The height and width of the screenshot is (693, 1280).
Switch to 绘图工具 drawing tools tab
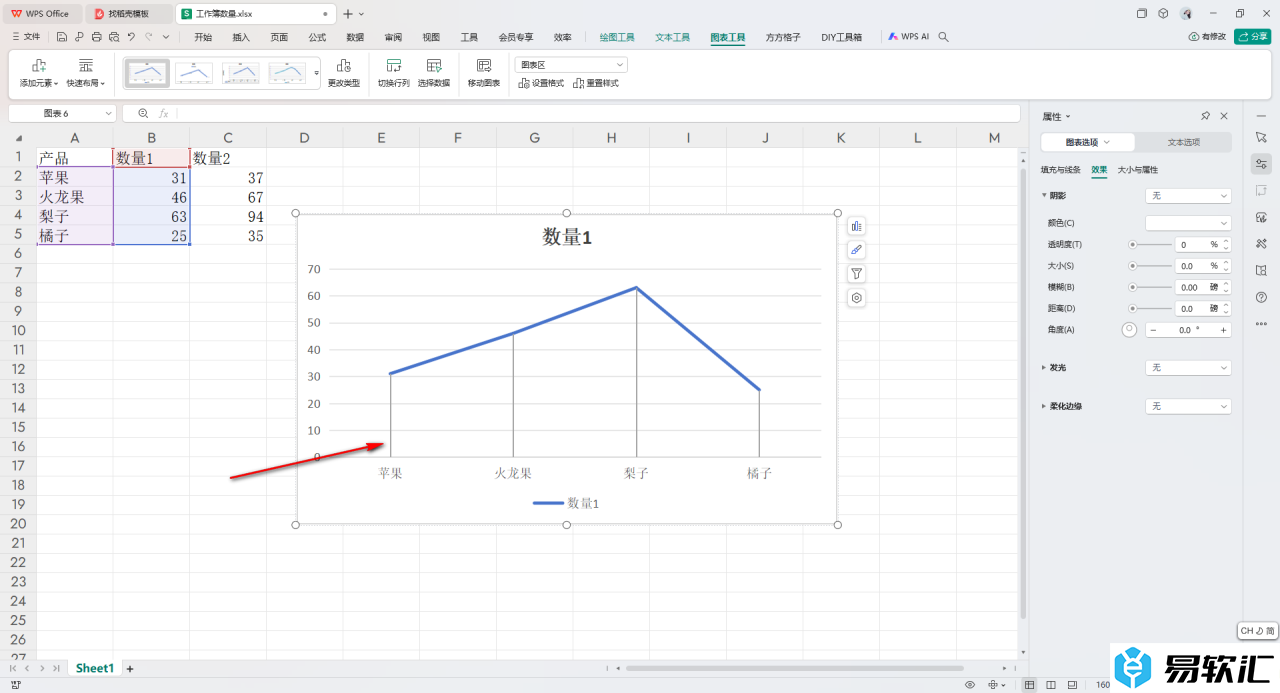[x=617, y=37]
